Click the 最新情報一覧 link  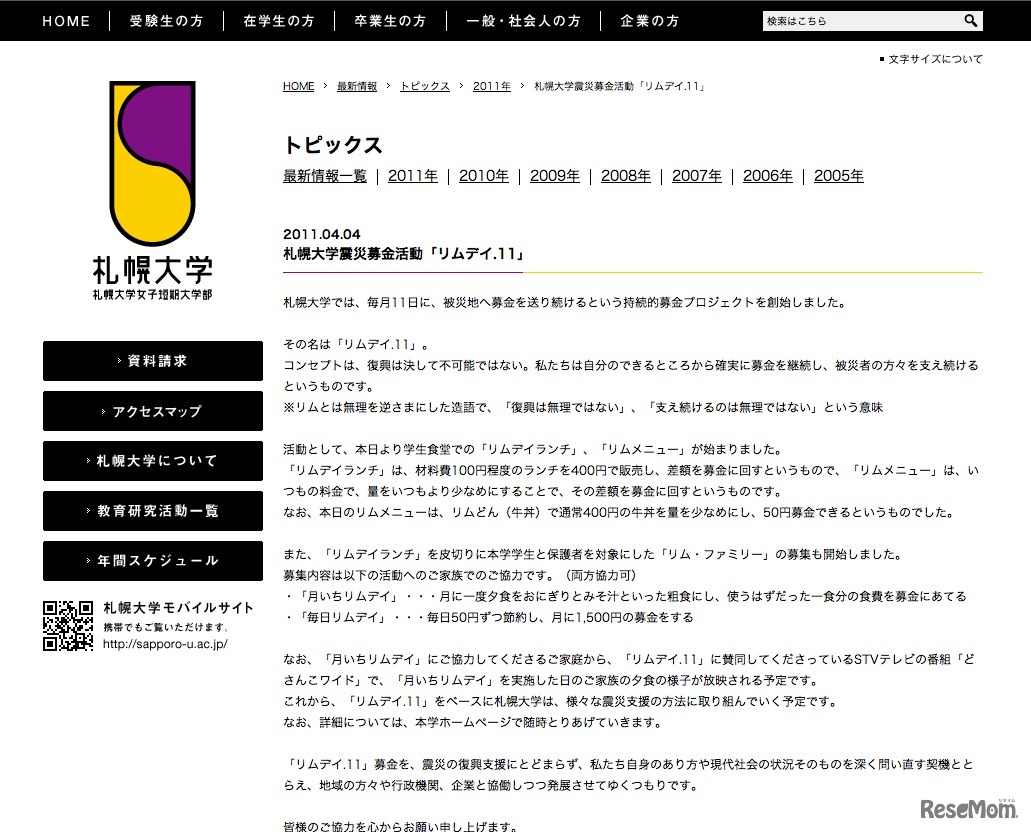point(324,175)
